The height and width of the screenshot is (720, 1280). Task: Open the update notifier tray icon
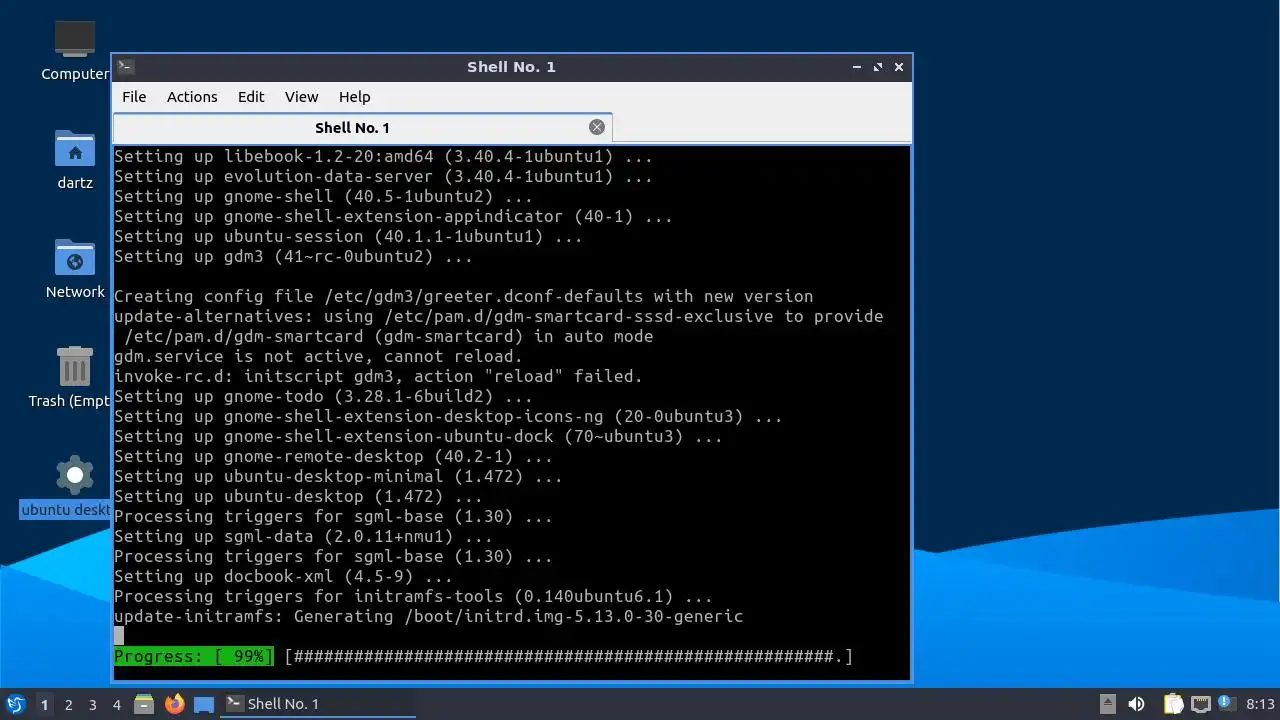(1226, 704)
